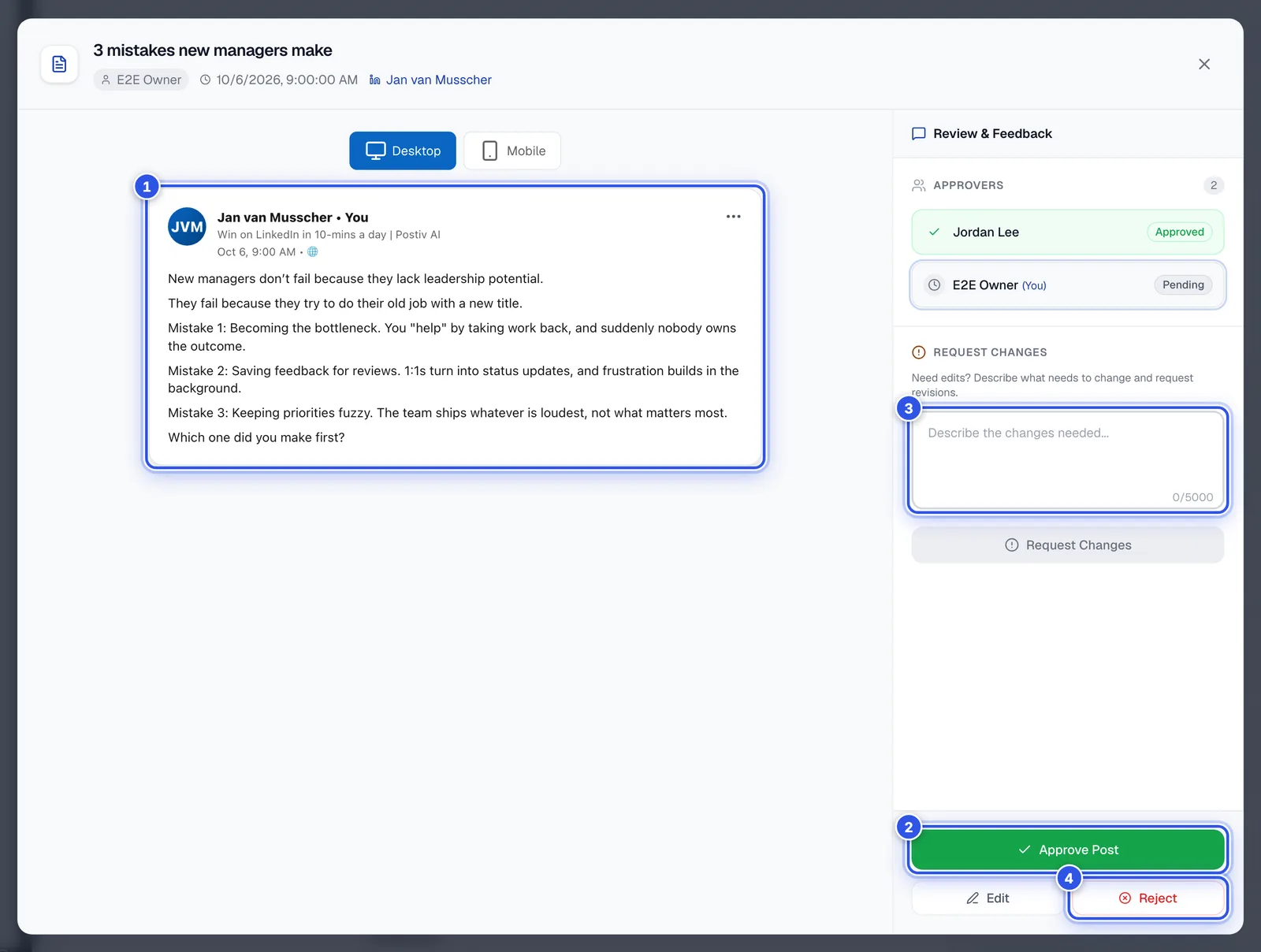This screenshot has width=1261, height=952.
Task: Click the JVM profile avatar
Action: pyautogui.click(x=187, y=227)
